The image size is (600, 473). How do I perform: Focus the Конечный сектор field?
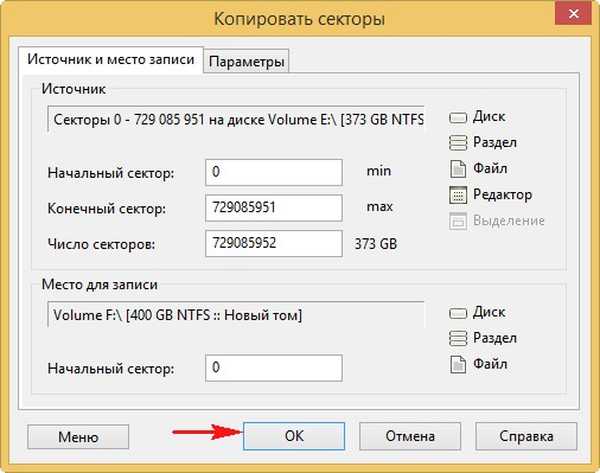(x=274, y=208)
